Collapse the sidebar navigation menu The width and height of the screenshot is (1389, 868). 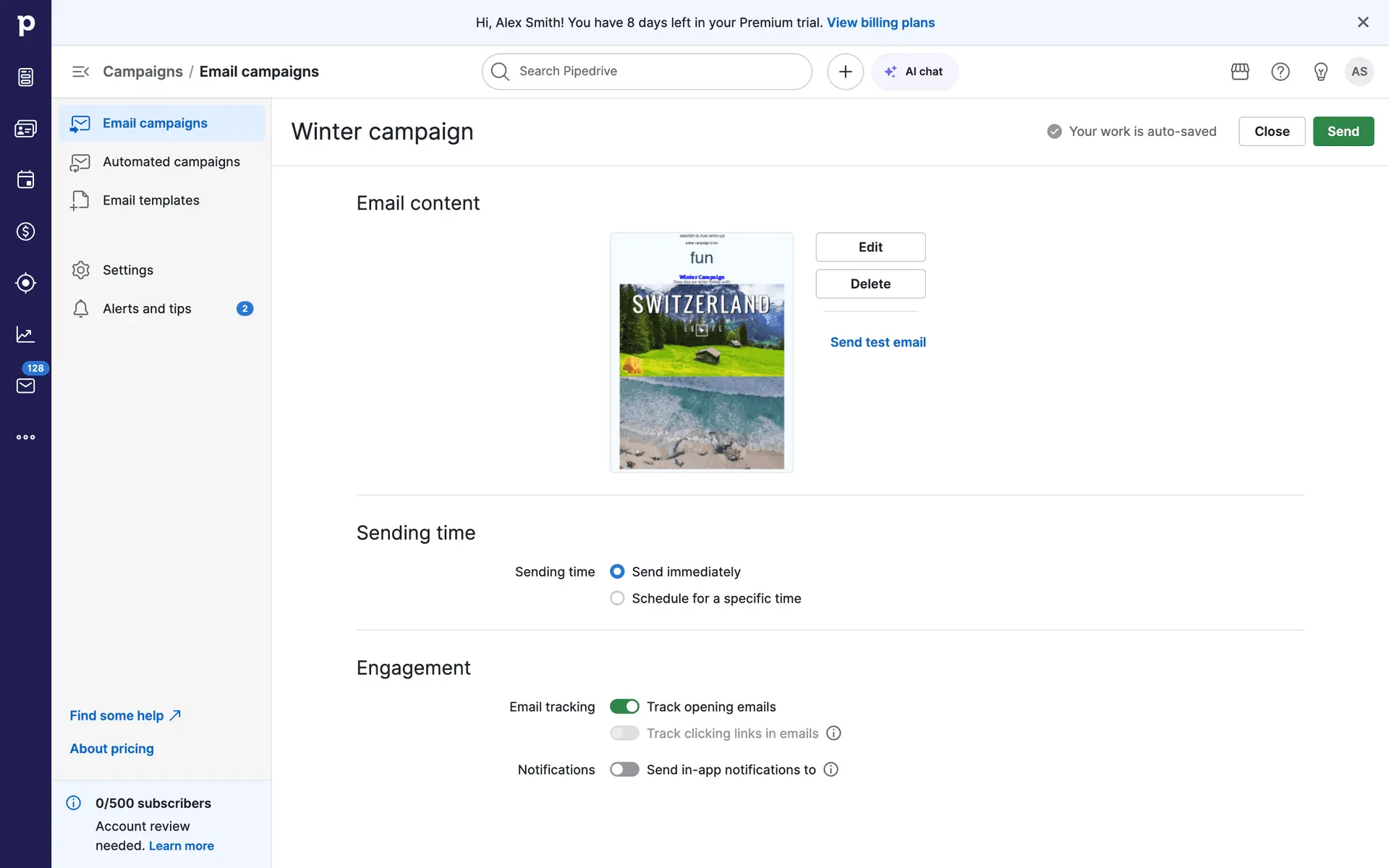[80, 72]
